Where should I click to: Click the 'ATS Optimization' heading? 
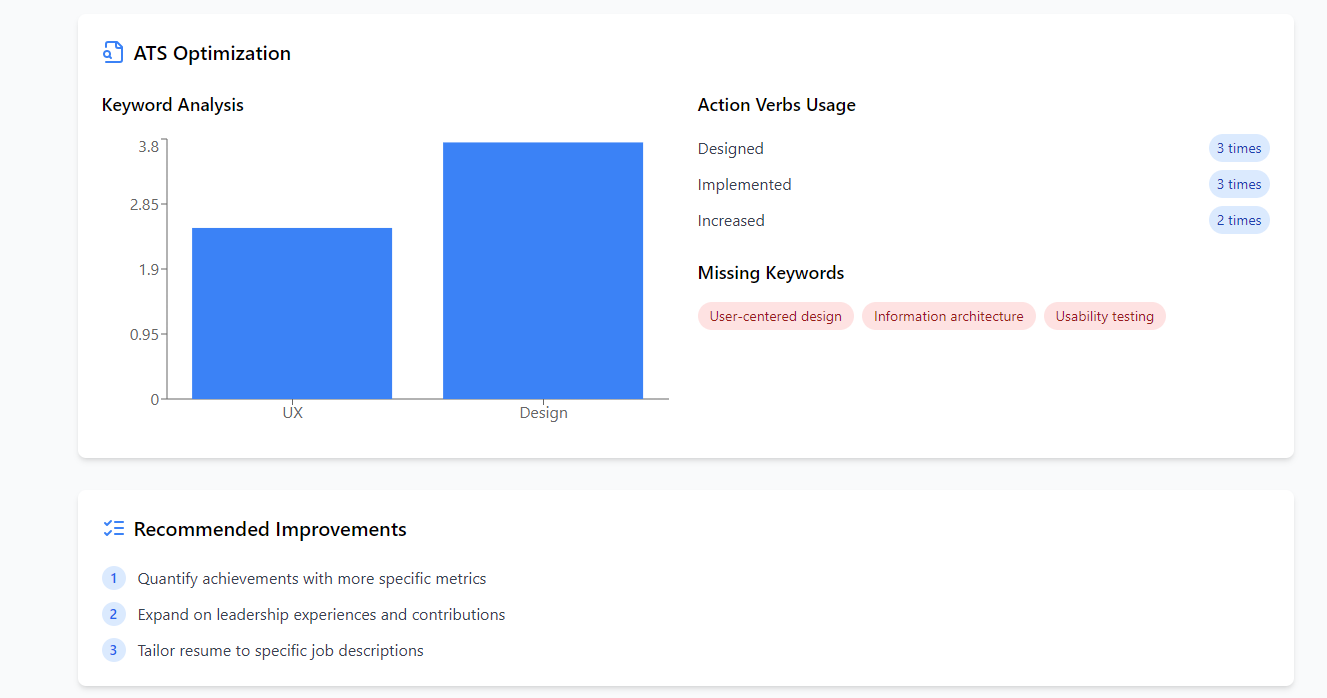212,54
